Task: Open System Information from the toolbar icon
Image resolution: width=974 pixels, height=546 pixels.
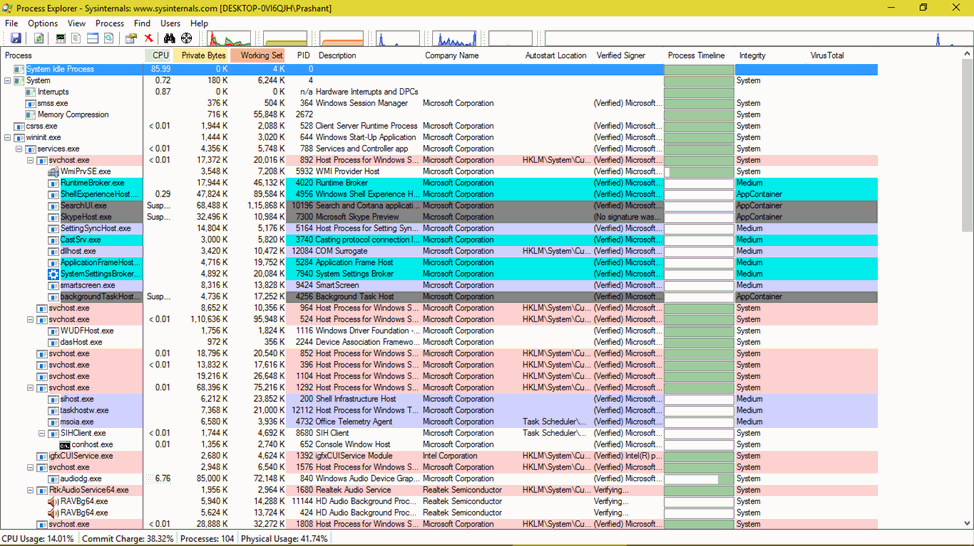Action: [x=61, y=39]
